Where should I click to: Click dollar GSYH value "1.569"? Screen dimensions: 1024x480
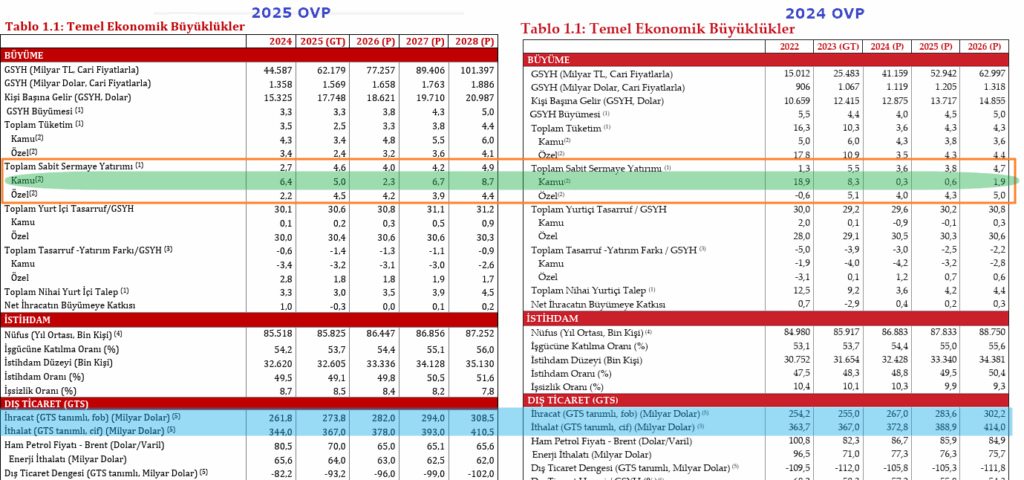click(334, 84)
